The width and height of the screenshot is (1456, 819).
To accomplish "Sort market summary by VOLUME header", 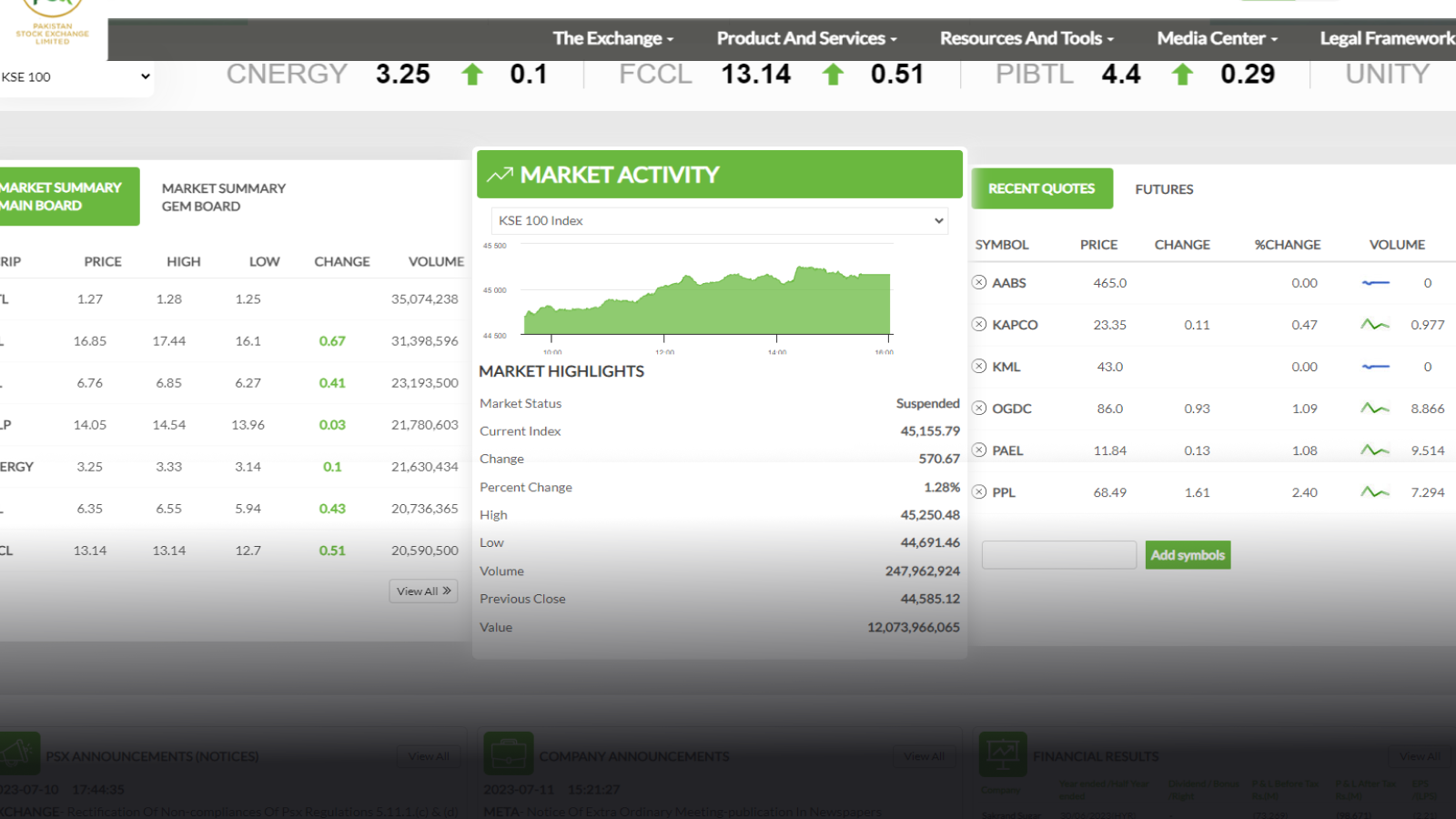I will (436, 261).
